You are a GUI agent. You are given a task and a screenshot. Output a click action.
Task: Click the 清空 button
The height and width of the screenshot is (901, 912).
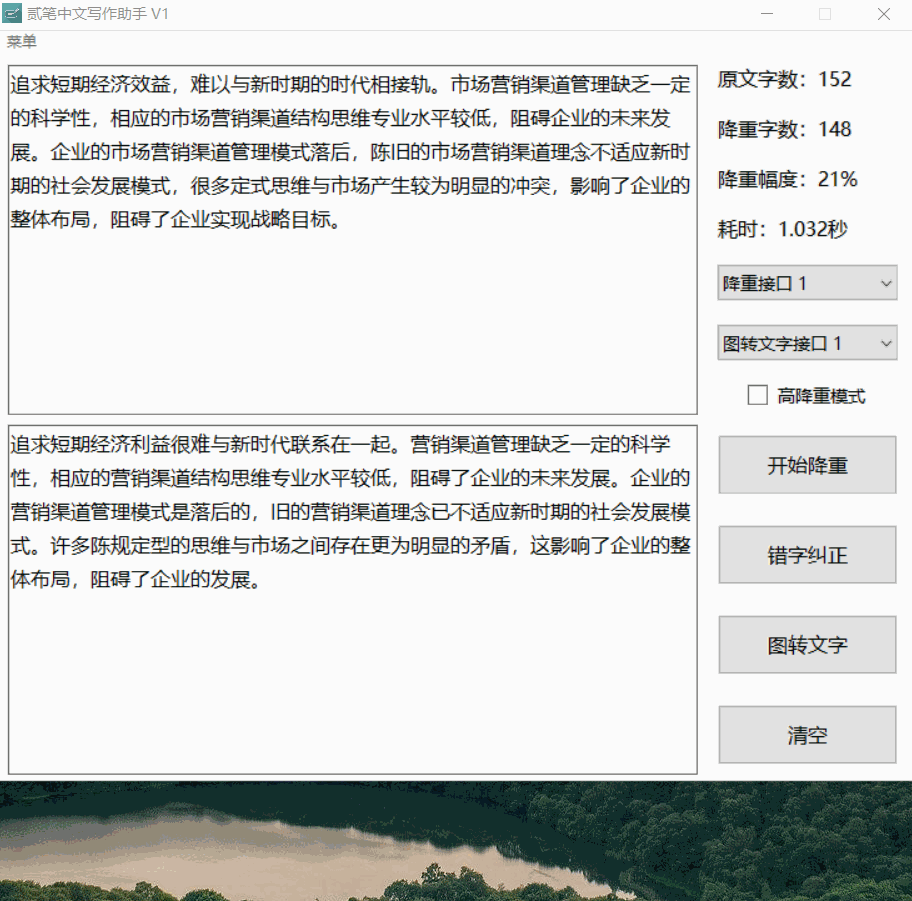[807, 735]
